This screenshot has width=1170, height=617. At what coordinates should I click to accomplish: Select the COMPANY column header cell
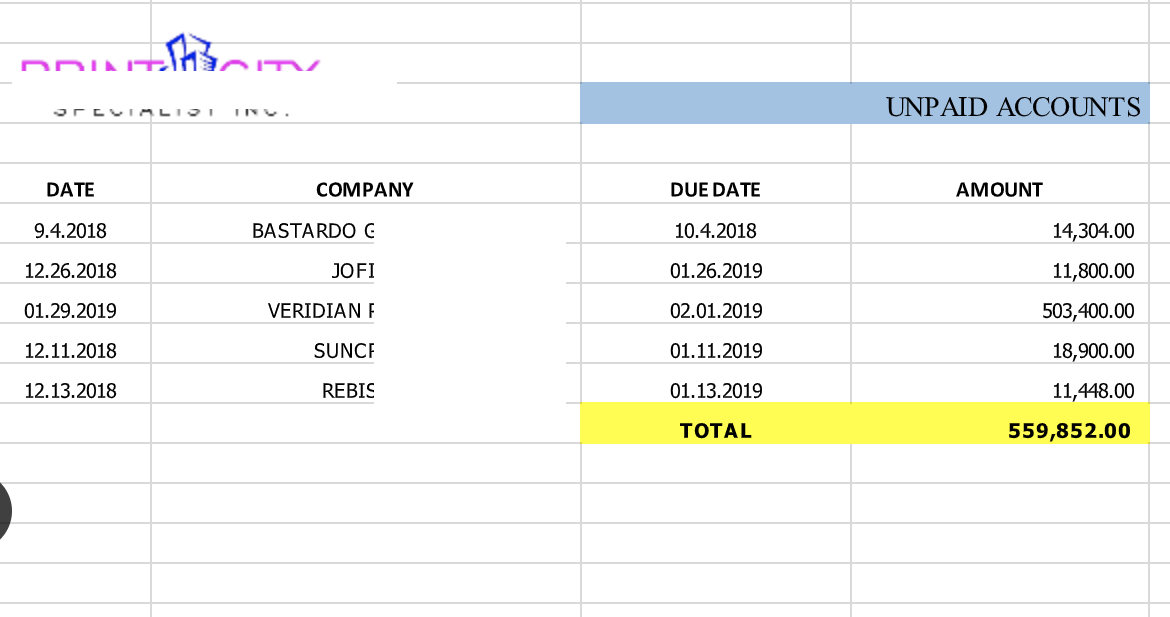coord(364,190)
